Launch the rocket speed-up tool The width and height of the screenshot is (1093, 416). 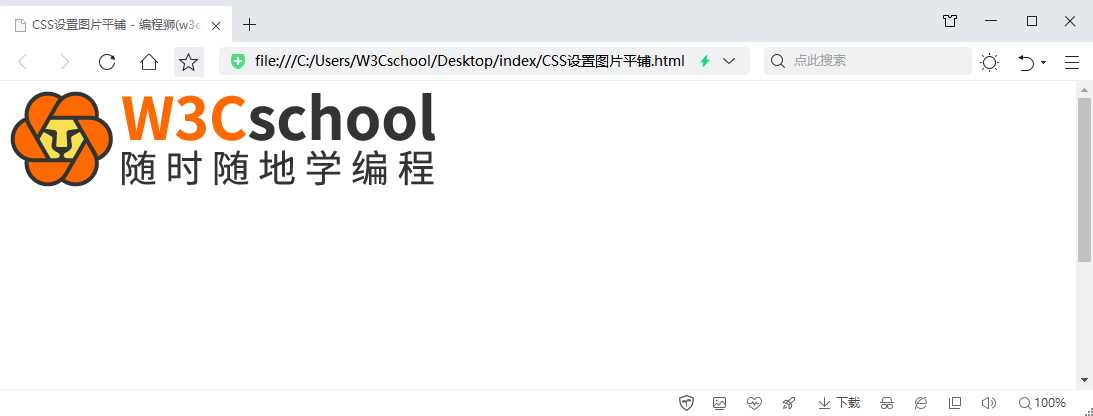788,403
